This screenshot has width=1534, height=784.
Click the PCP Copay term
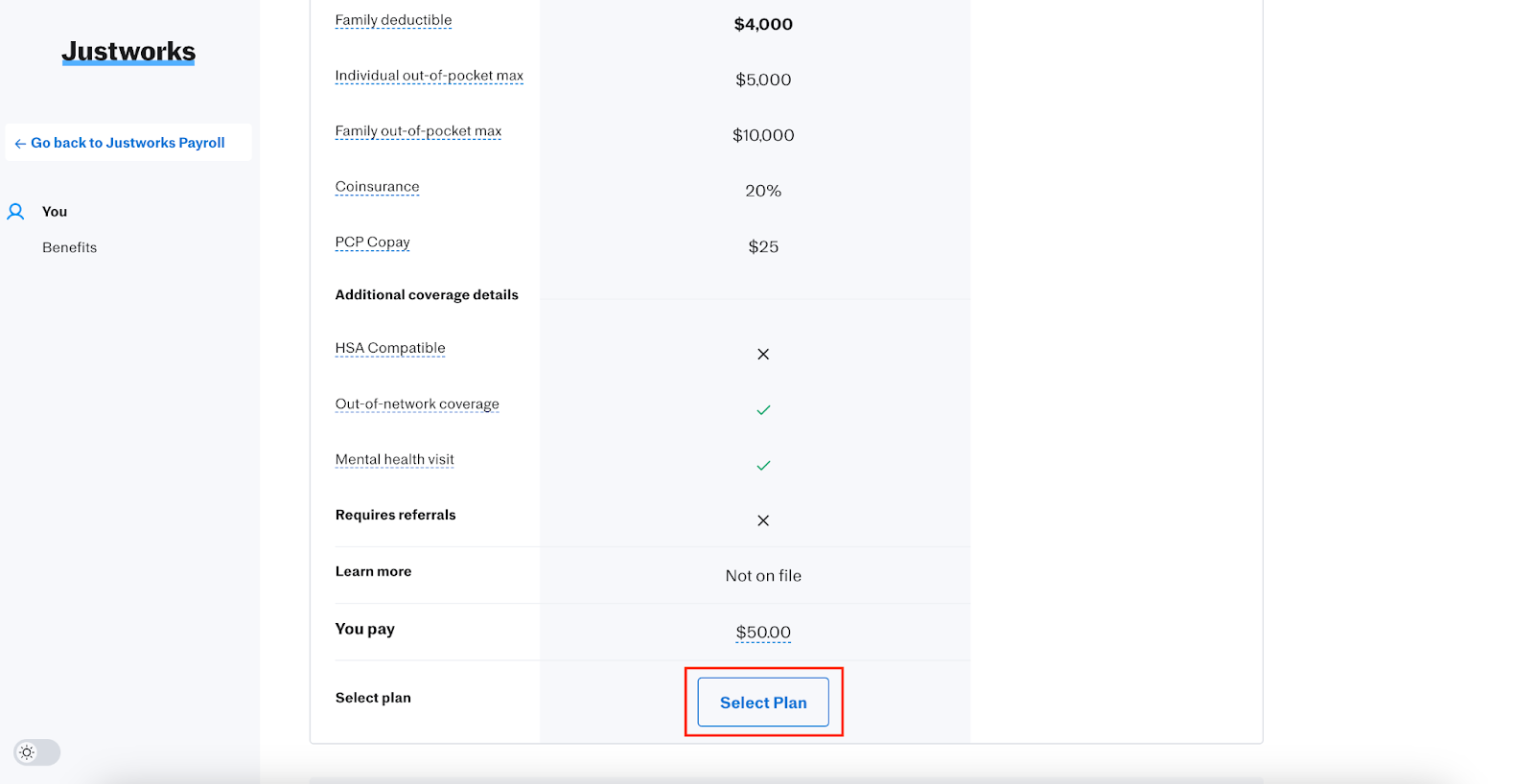(372, 242)
